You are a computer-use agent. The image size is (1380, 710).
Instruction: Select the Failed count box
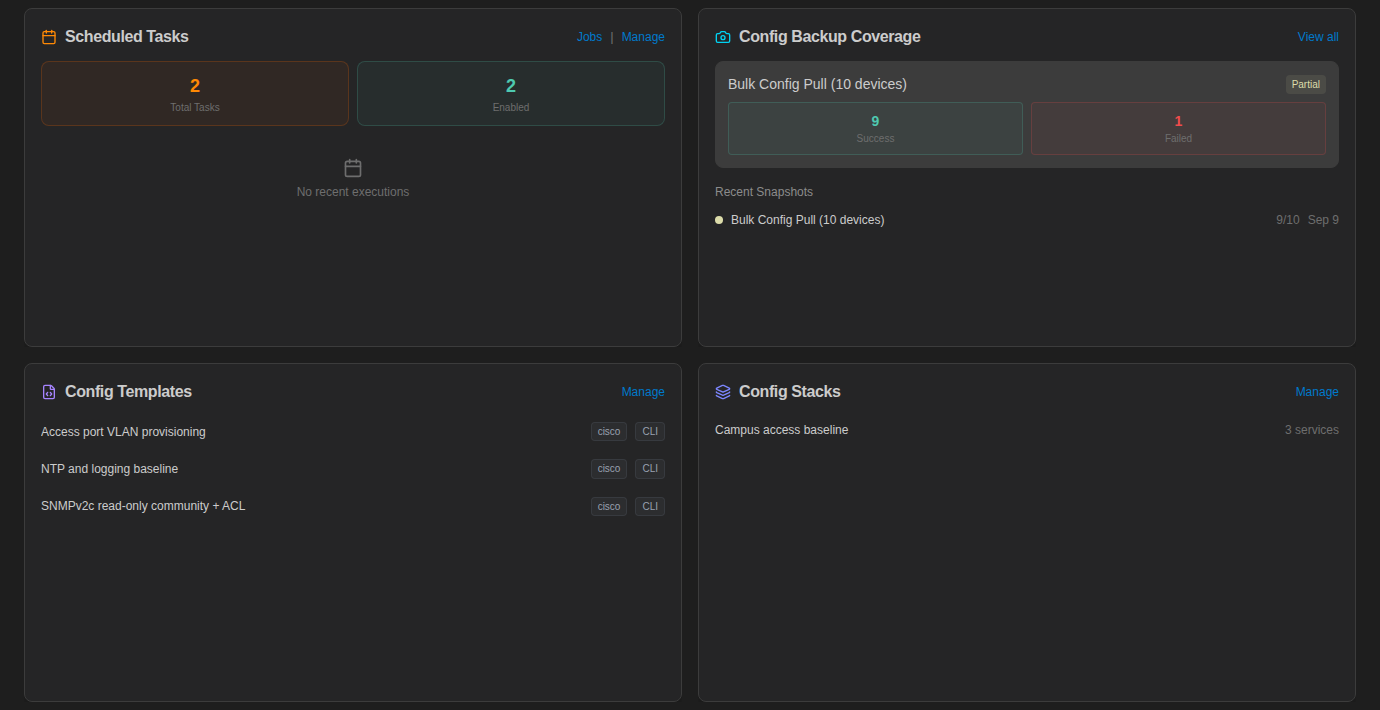[x=1178, y=128]
